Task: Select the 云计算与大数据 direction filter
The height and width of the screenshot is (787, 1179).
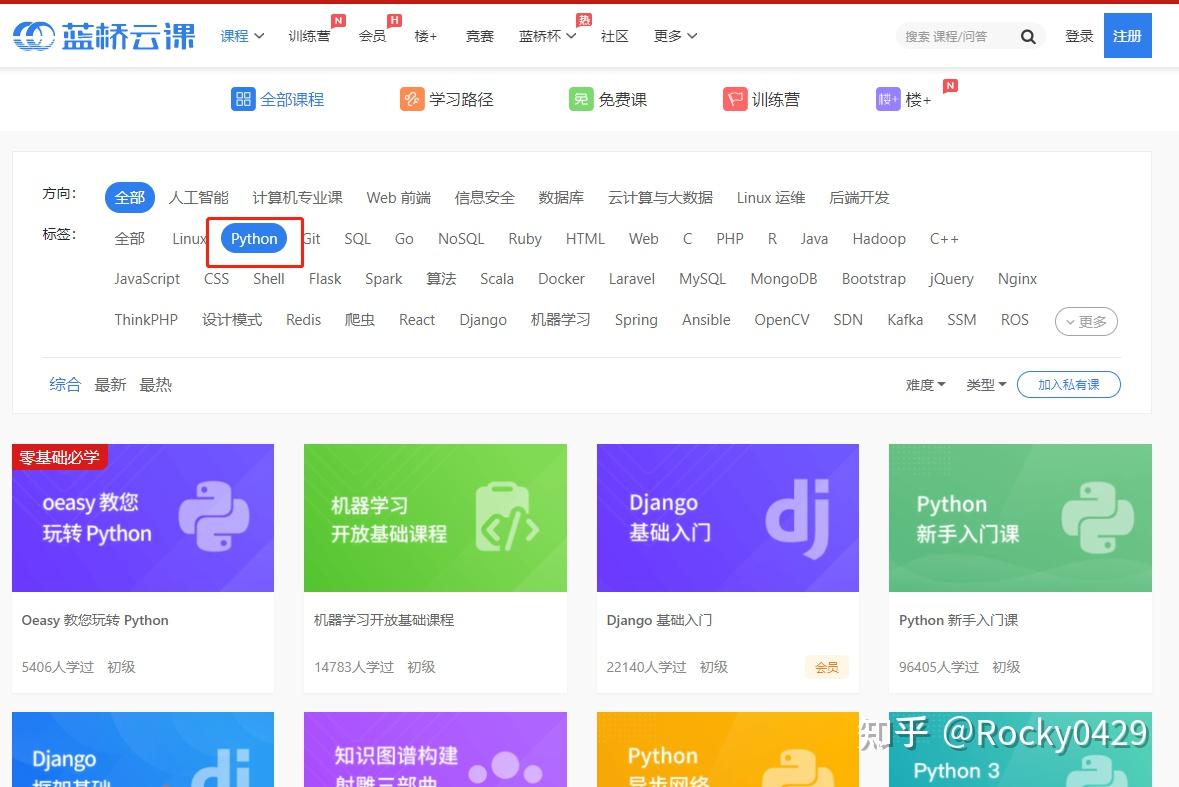Action: pos(660,198)
